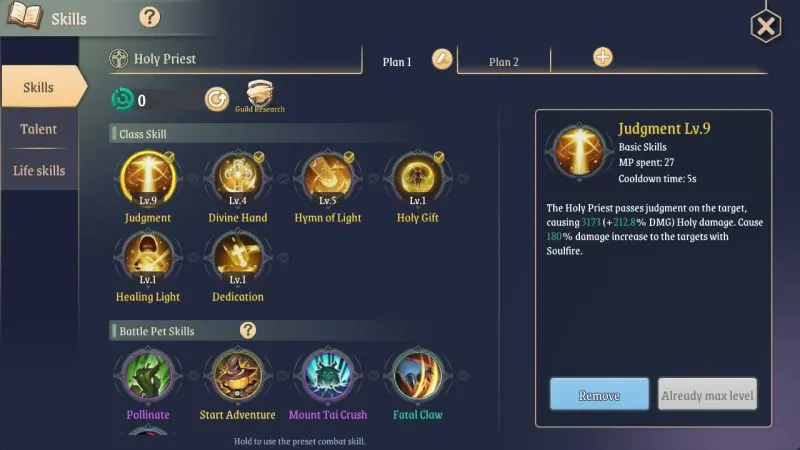Open the Talent side tab

pyautogui.click(x=39, y=129)
